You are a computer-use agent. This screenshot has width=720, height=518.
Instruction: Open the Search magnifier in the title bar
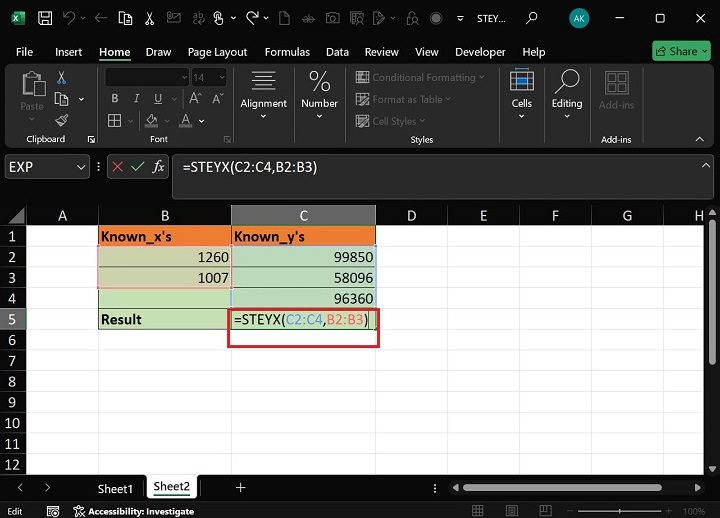(532, 18)
